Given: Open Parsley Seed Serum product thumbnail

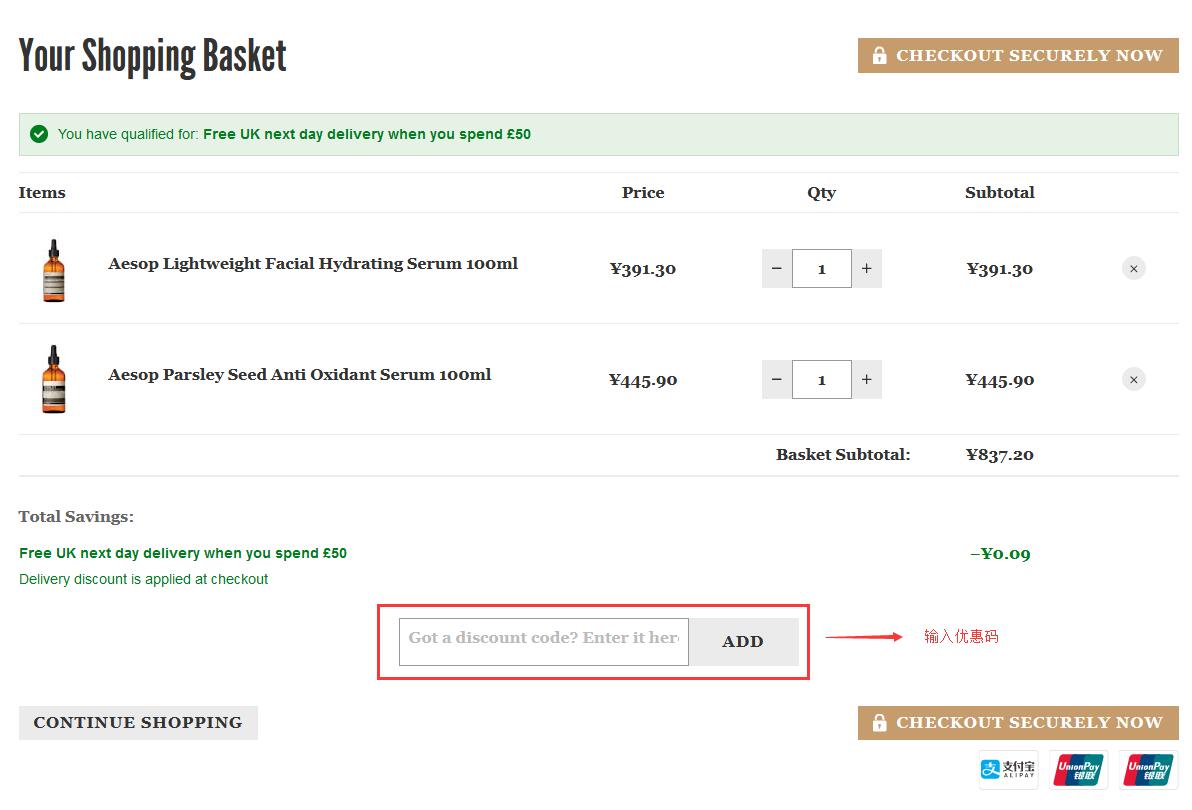Looking at the screenshot, I should click(x=54, y=380).
